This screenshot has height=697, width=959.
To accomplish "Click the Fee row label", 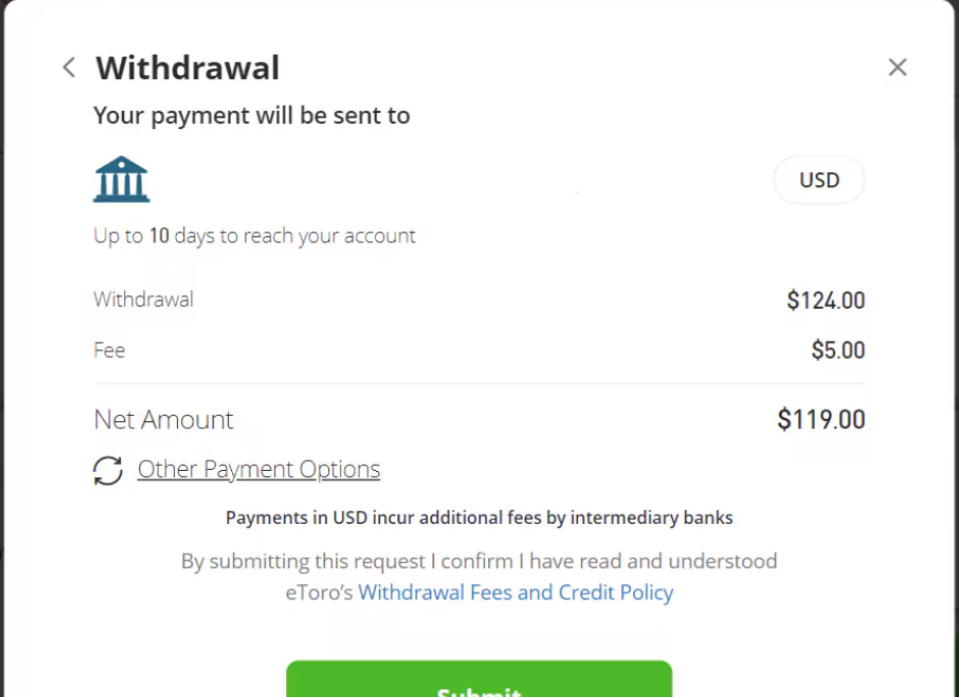I will coord(108,350).
